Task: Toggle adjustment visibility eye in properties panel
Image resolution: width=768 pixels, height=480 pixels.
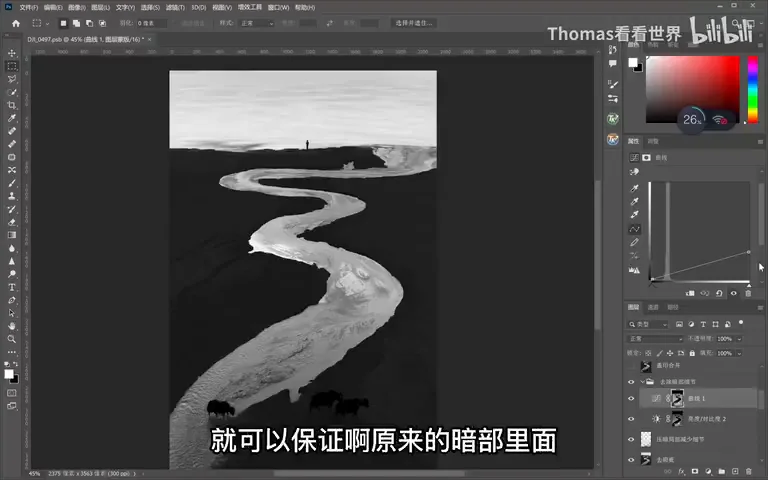Action: [x=733, y=293]
